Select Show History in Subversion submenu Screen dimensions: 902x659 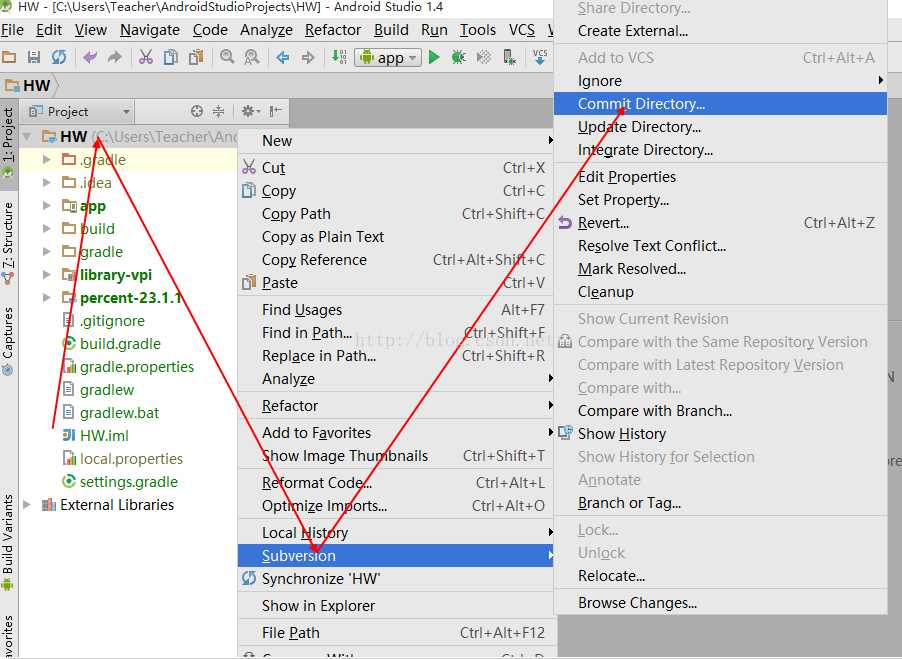720,434
